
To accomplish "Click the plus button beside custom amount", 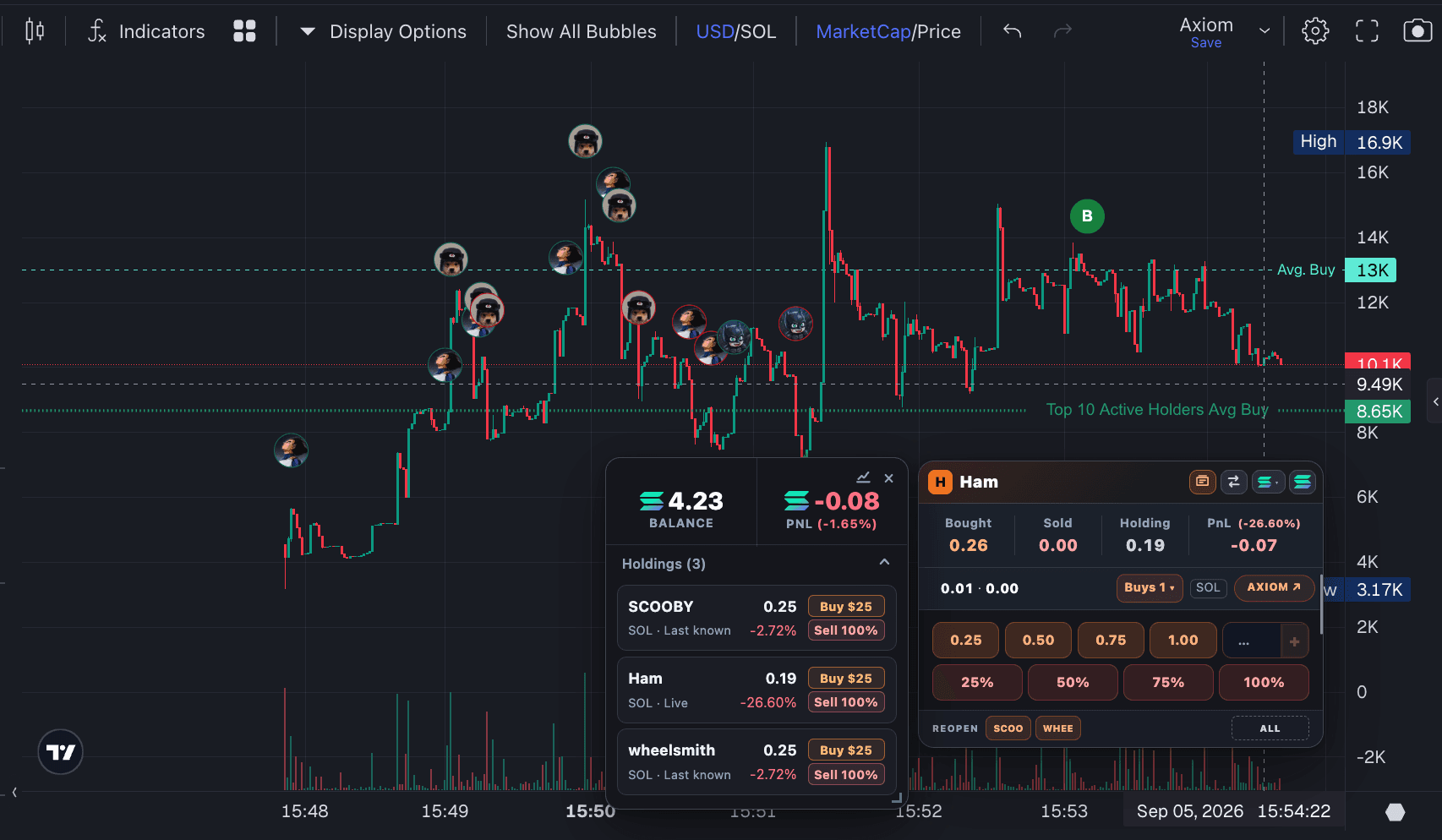I will pyautogui.click(x=1295, y=641).
